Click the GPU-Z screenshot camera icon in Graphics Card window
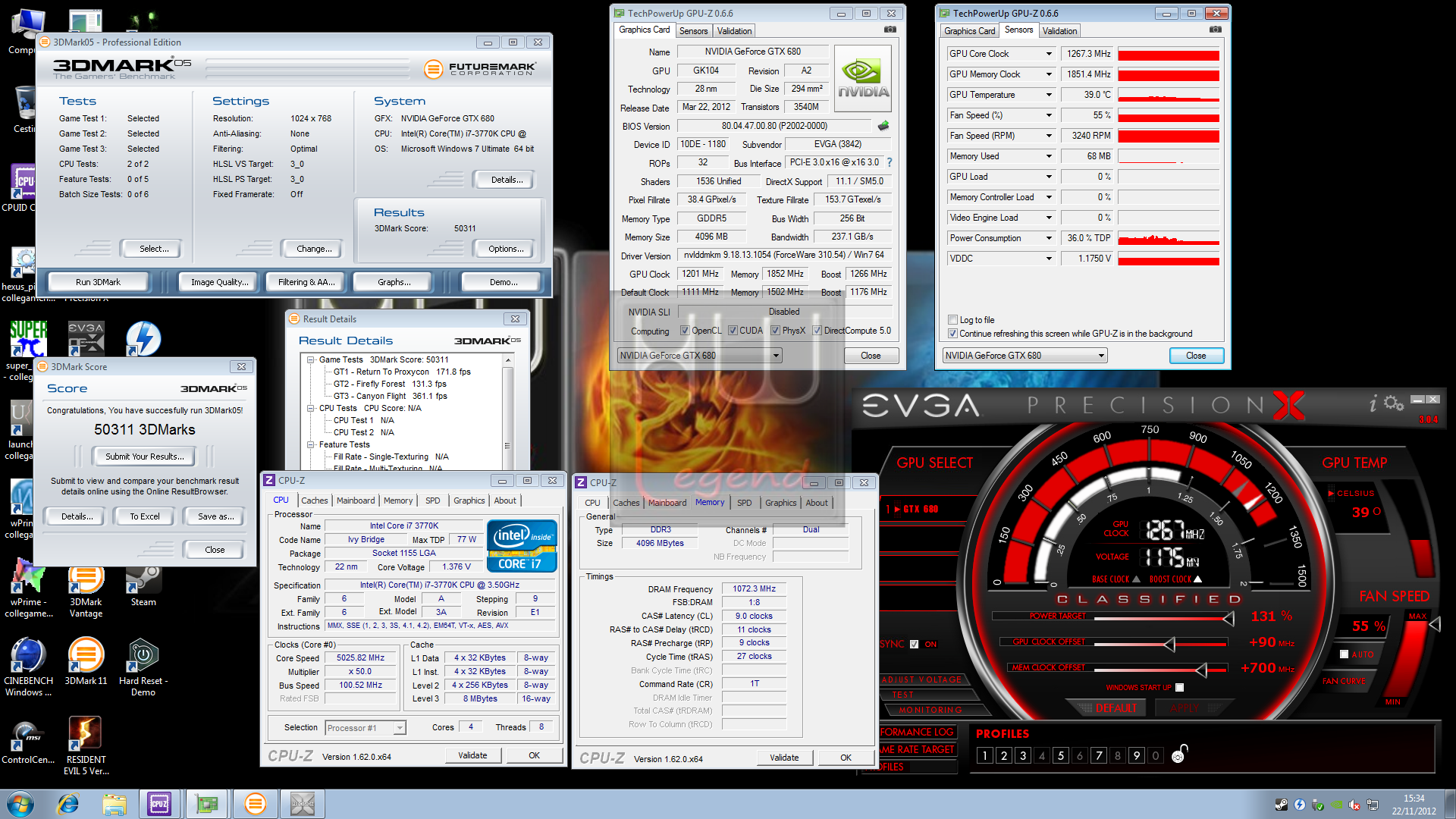The width and height of the screenshot is (1456, 819). coord(890,30)
